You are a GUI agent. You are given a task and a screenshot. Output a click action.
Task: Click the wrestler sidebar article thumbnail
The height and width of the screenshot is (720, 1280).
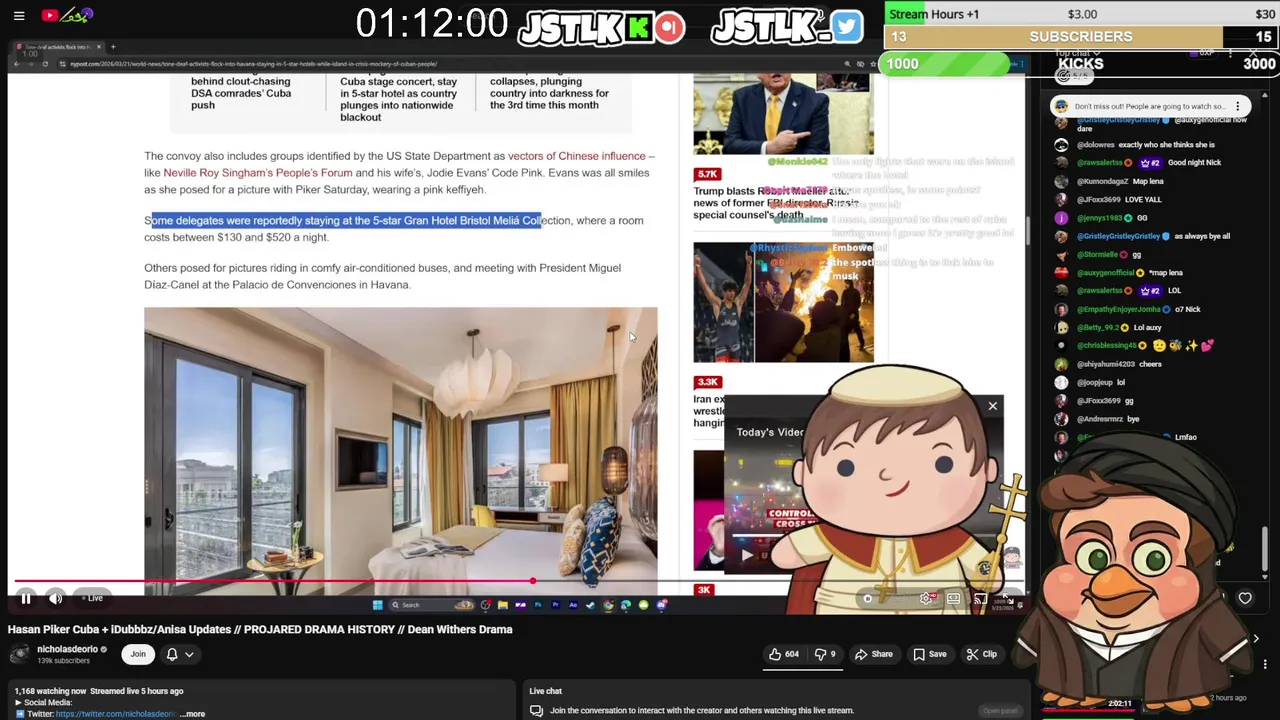(783, 302)
